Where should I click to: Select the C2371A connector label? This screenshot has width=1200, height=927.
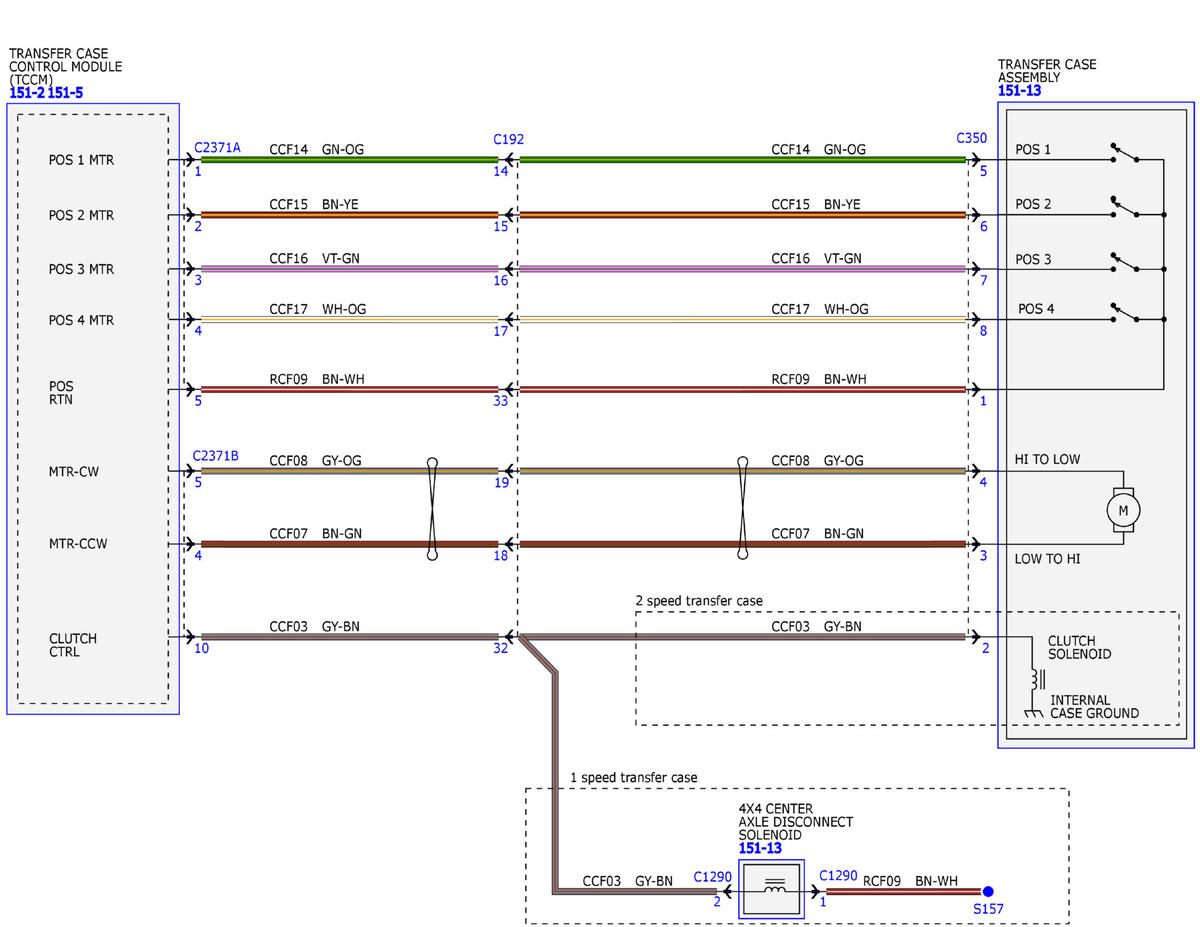point(217,147)
